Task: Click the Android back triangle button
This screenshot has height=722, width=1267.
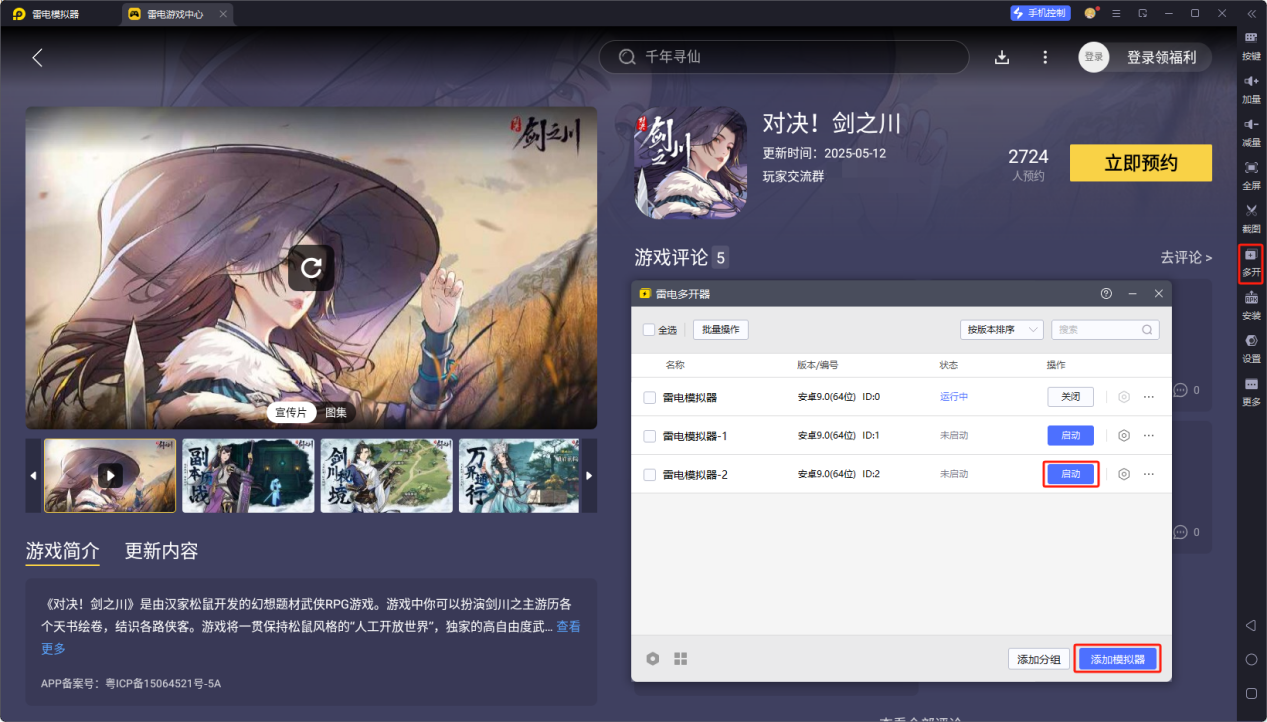Action: pyautogui.click(x=1251, y=625)
